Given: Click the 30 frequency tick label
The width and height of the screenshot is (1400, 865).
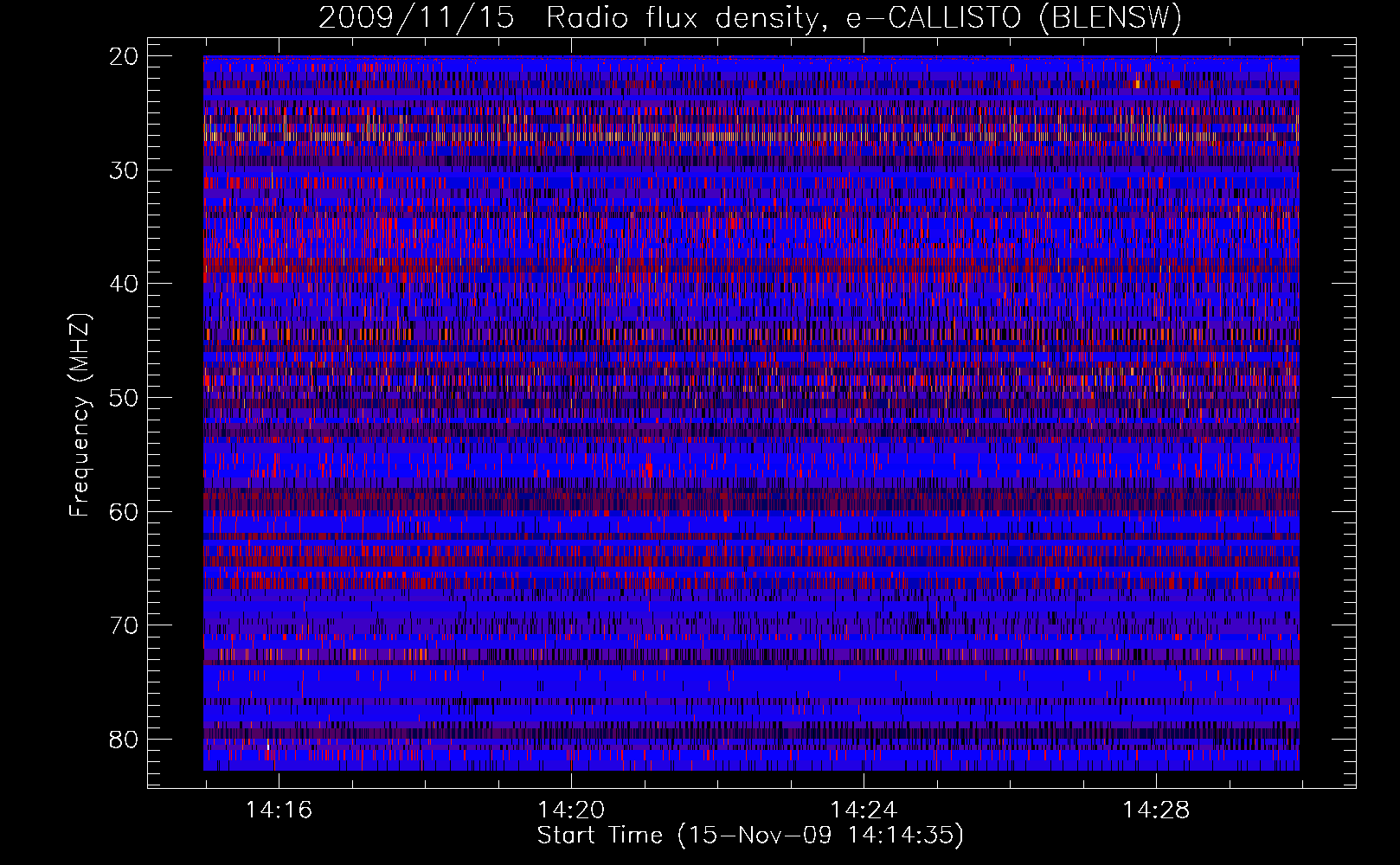Looking at the screenshot, I should (x=125, y=170).
